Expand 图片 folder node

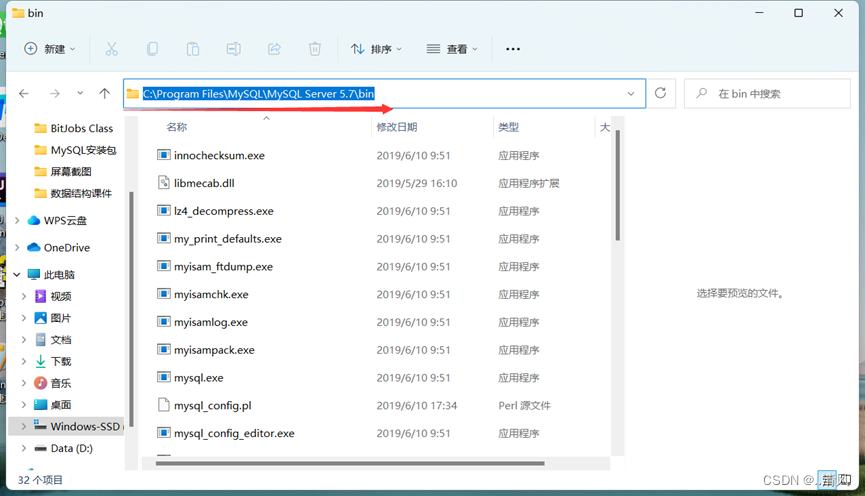click(x=24, y=318)
